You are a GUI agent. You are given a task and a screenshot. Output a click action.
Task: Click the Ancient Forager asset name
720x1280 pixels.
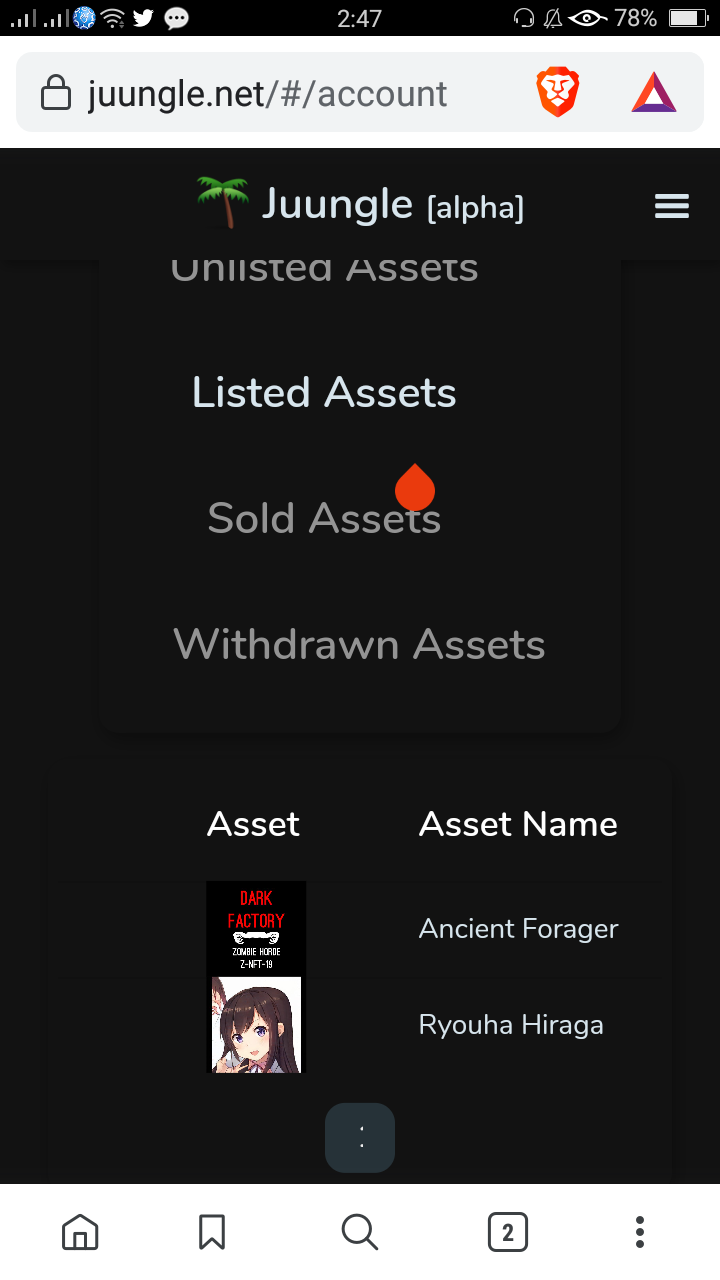pyautogui.click(x=518, y=929)
